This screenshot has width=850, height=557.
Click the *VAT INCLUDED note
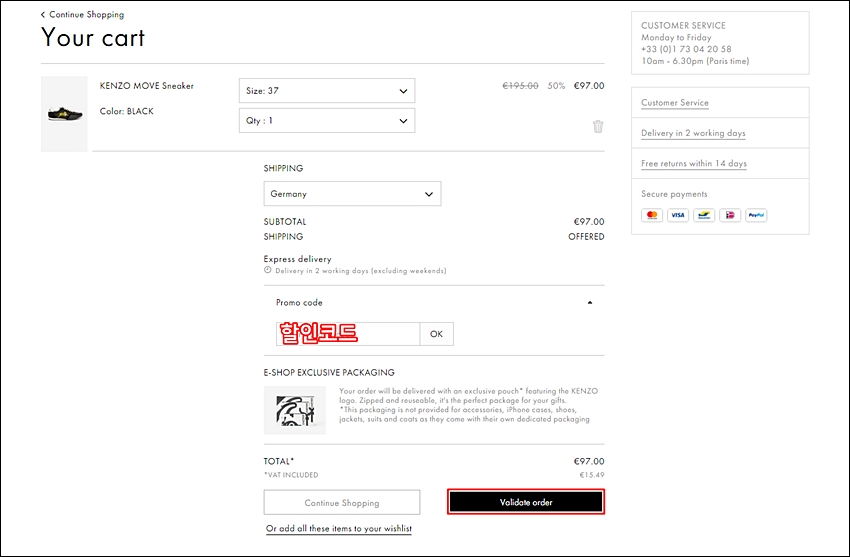(x=291, y=475)
